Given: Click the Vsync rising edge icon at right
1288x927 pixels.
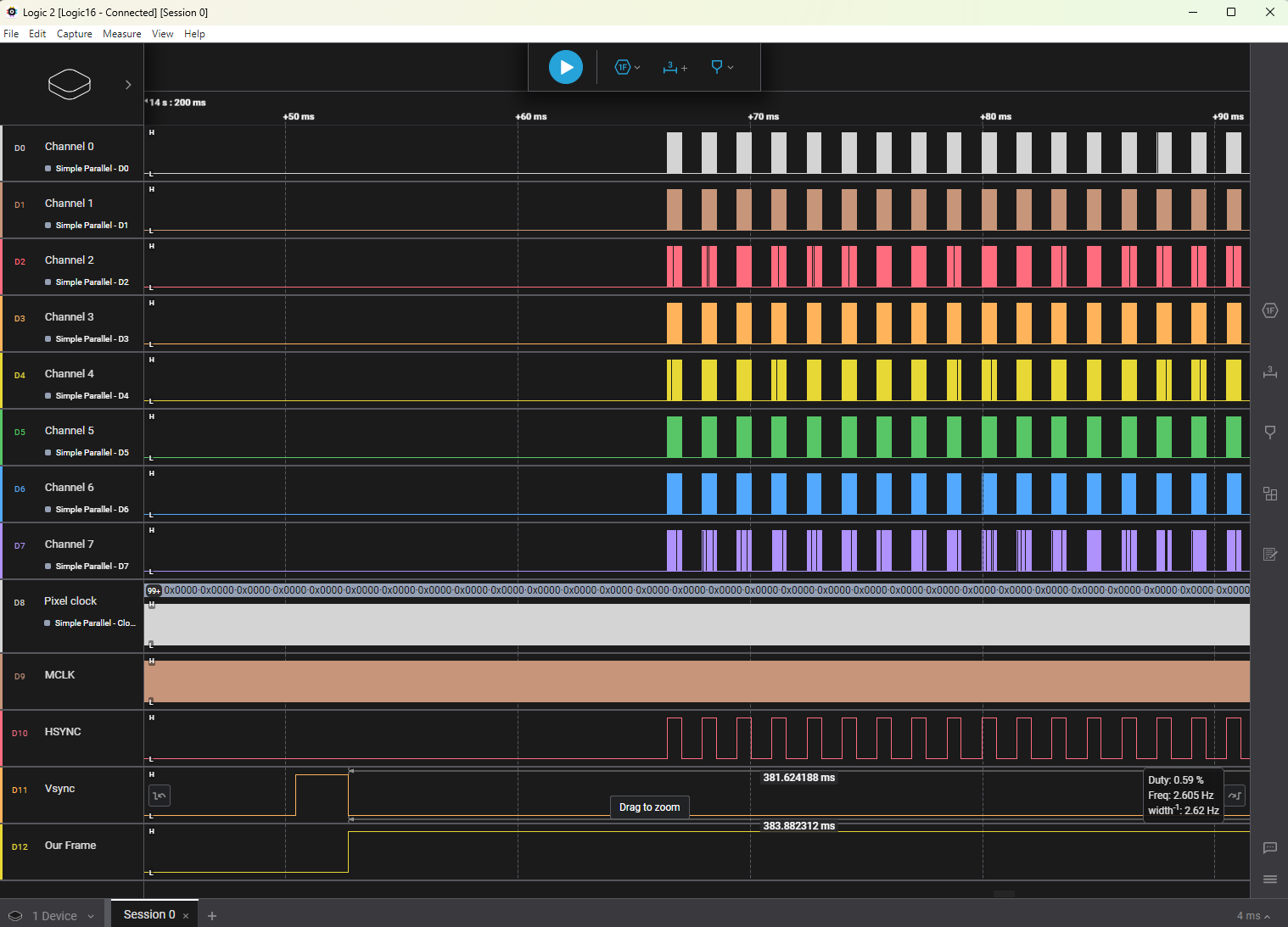Looking at the screenshot, I should 1235,796.
